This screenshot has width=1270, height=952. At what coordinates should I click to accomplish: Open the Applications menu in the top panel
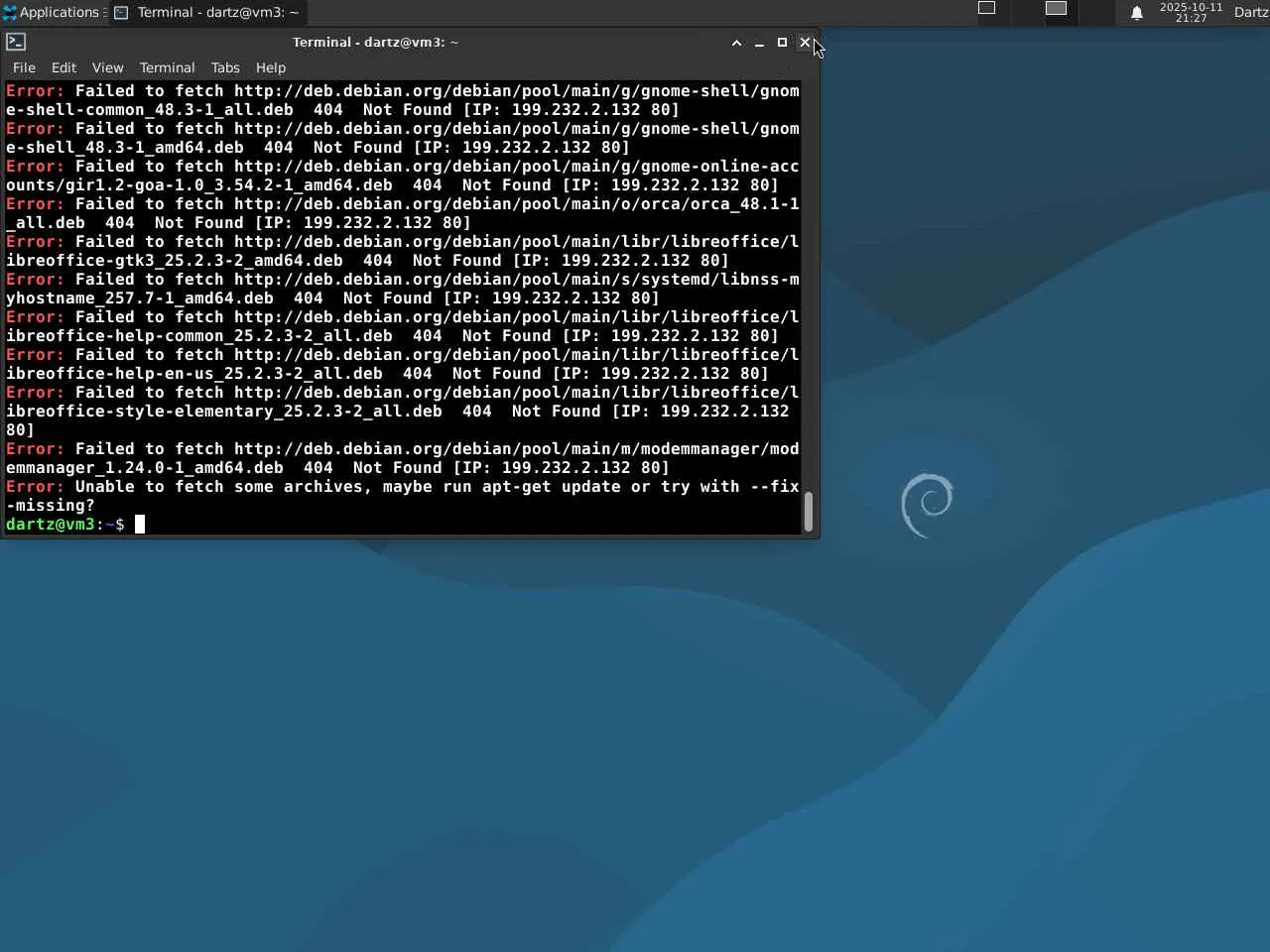click(x=53, y=12)
